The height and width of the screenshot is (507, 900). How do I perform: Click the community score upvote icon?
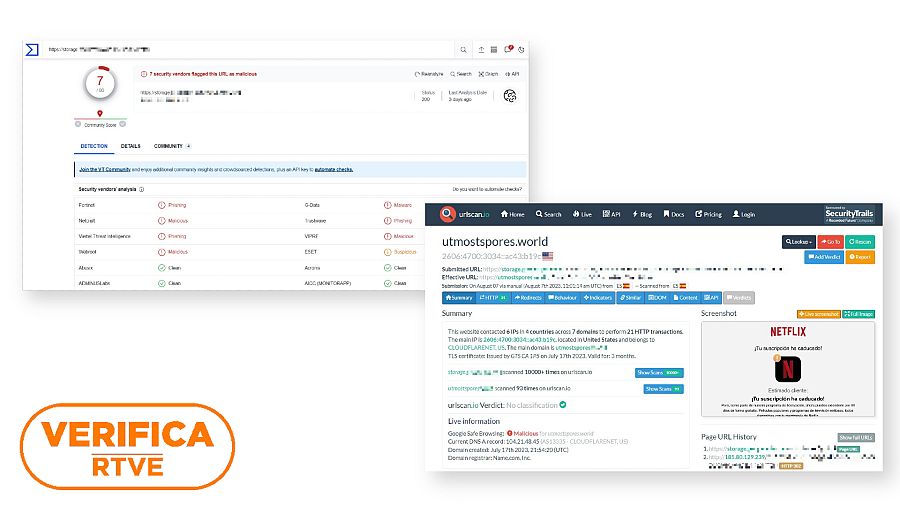point(122,124)
